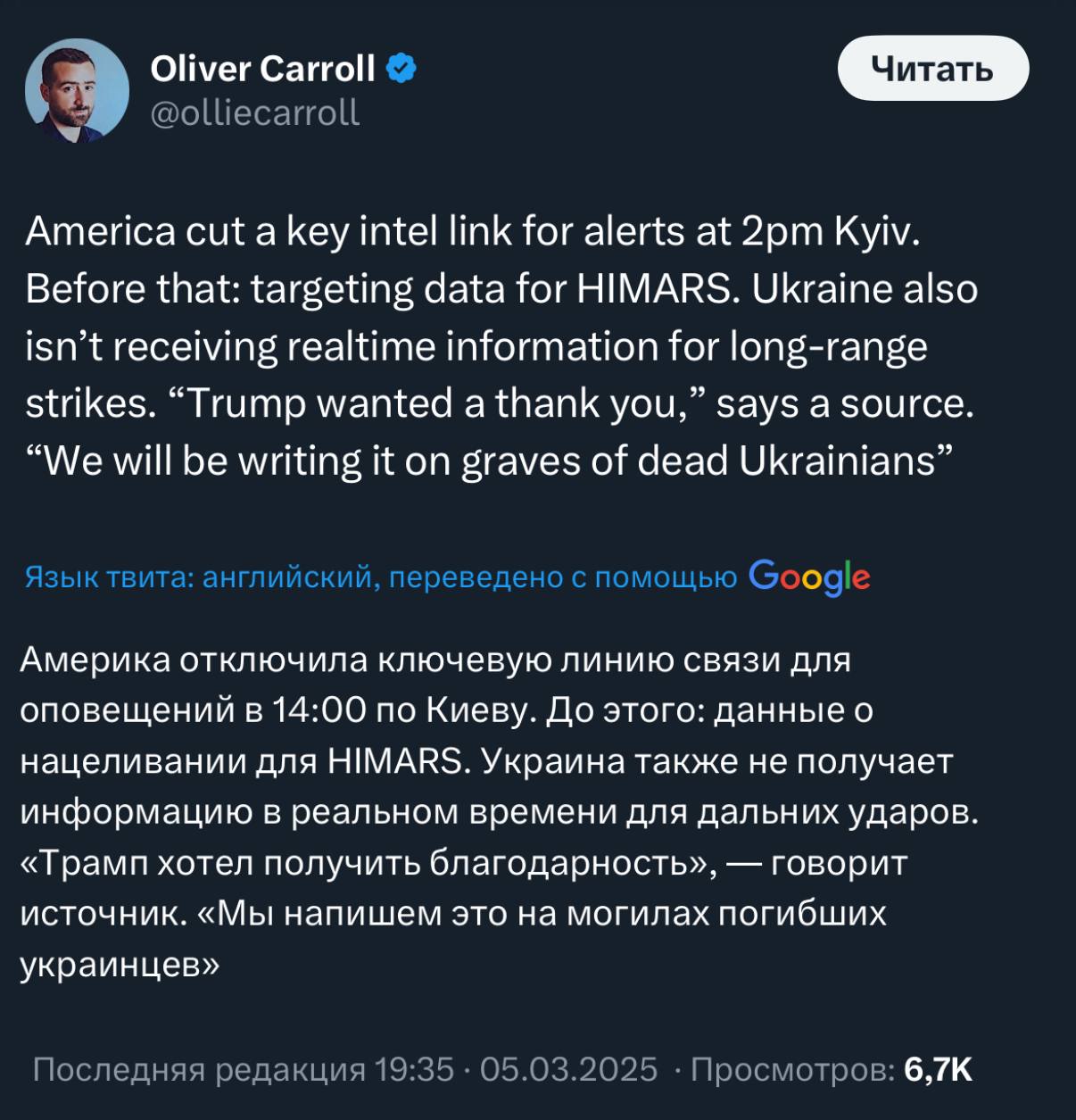This screenshot has width=1076, height=1120.
Task: Click the 6,7K views count
Action: coord(938,1069)
